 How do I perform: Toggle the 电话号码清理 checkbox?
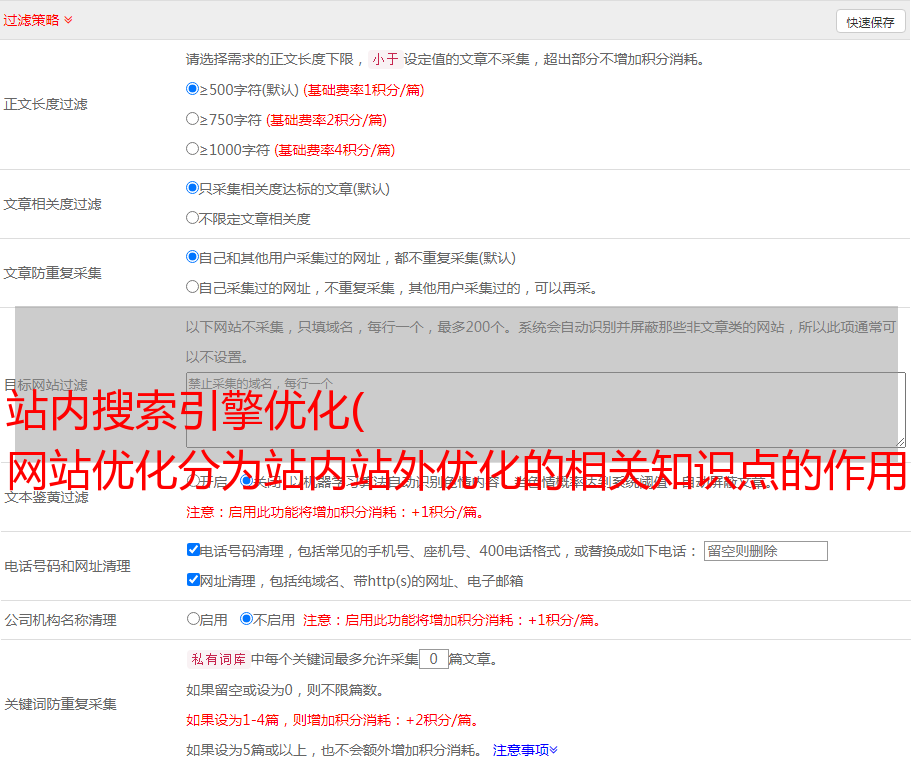point(193,550)
